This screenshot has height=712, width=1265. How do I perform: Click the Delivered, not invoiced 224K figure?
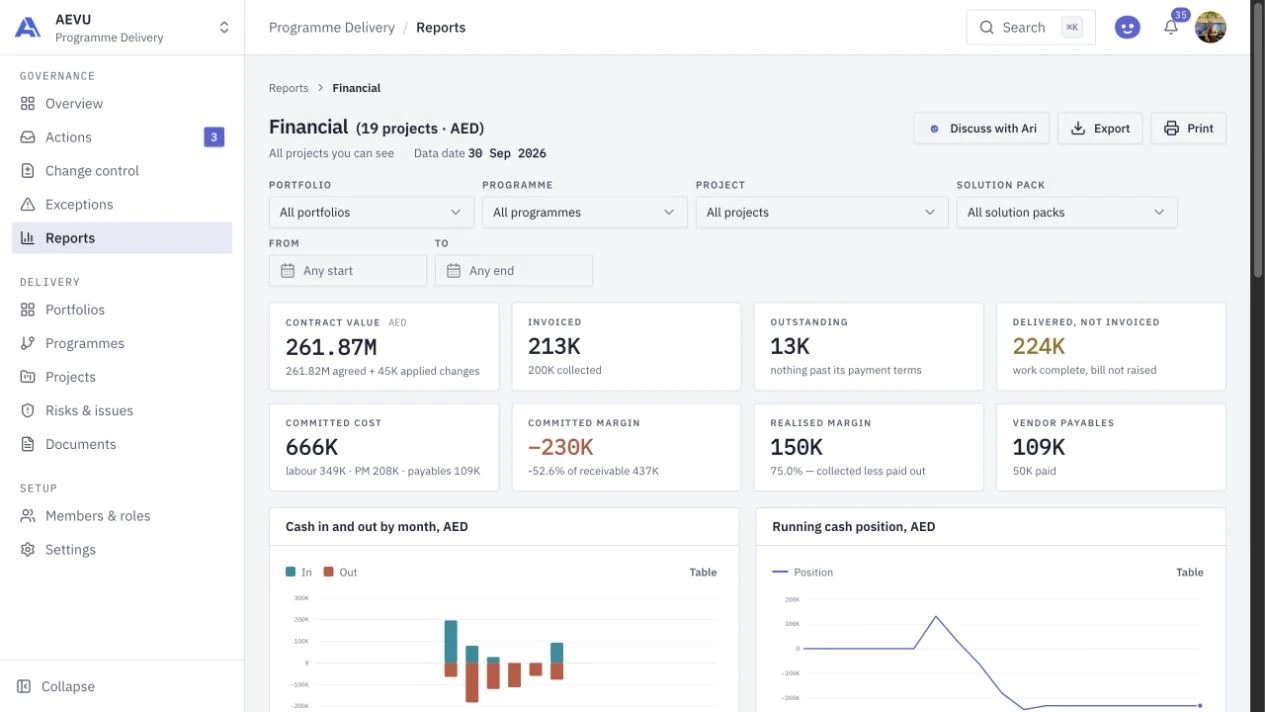pyautogui.click(x=1039, y=347)
